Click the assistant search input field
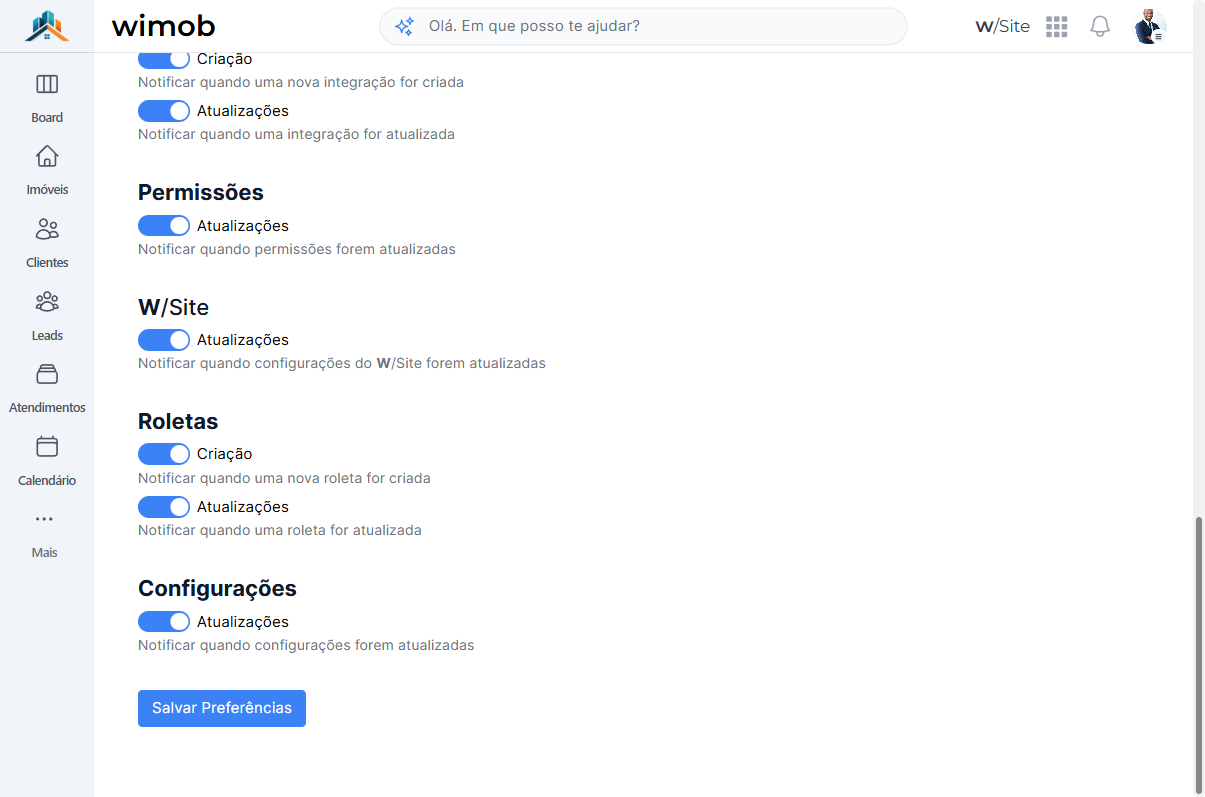The width and height of the screenshot is (1205, 797). click(x=643, y=27)
